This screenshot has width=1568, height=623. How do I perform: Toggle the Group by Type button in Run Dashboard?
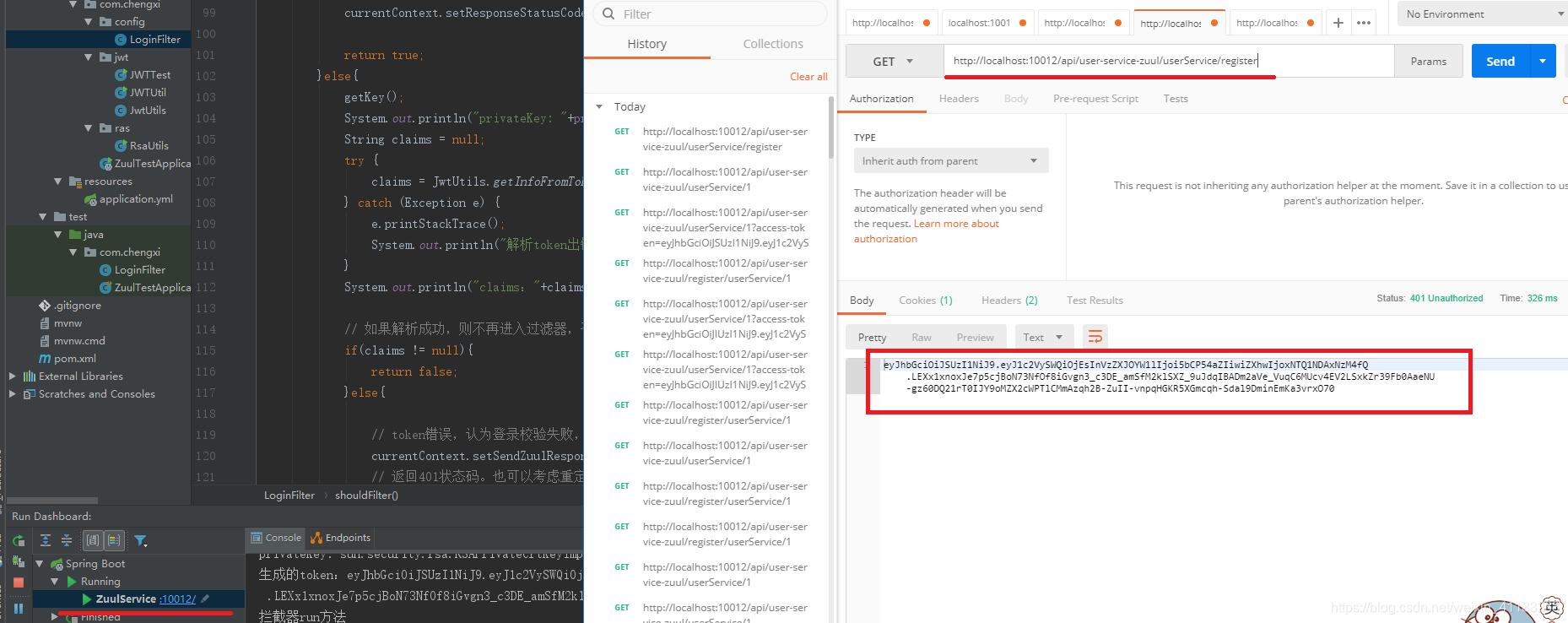[93, 540]
